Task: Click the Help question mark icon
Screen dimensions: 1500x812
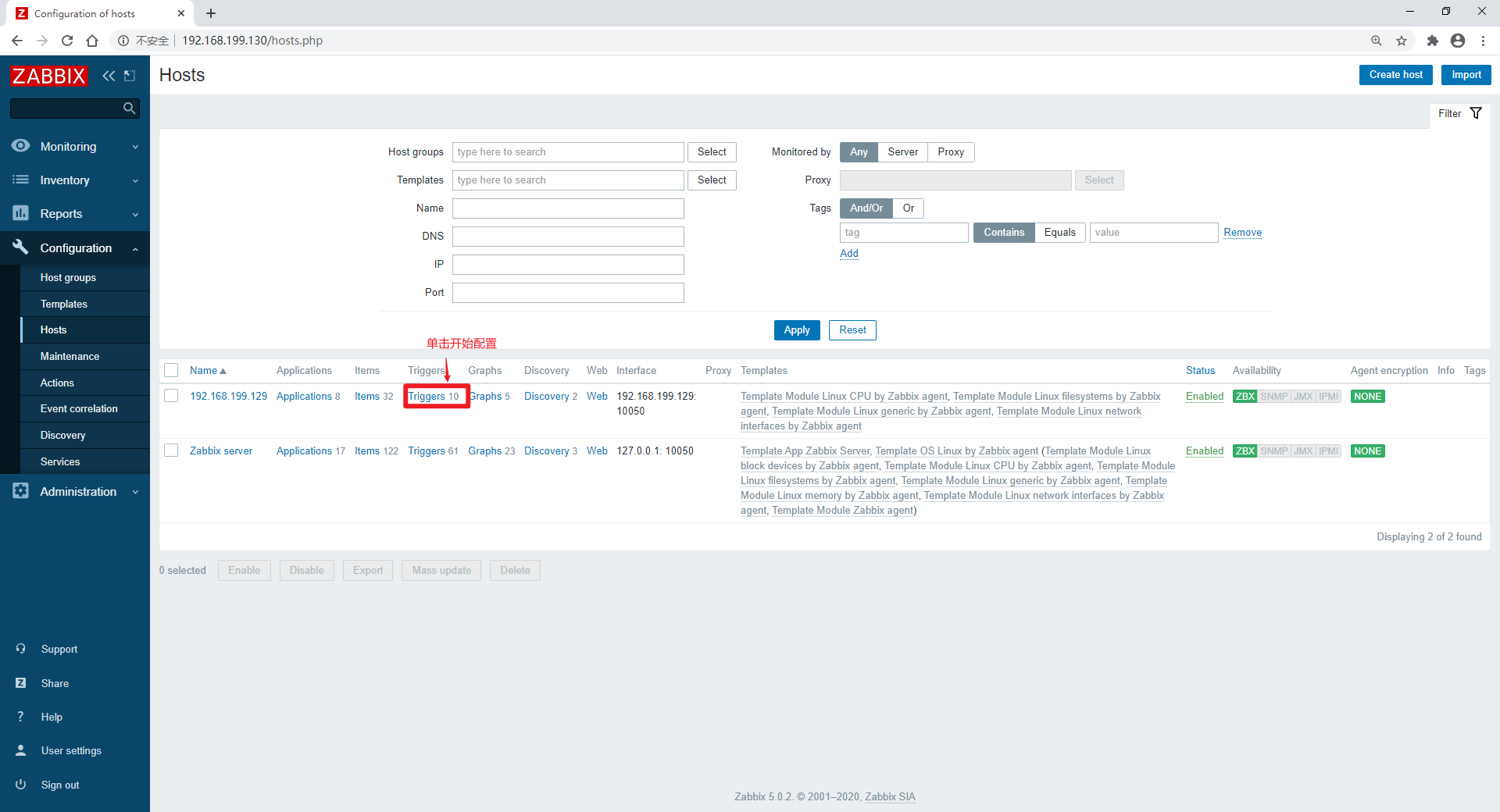Action: [x=21, y=717]
